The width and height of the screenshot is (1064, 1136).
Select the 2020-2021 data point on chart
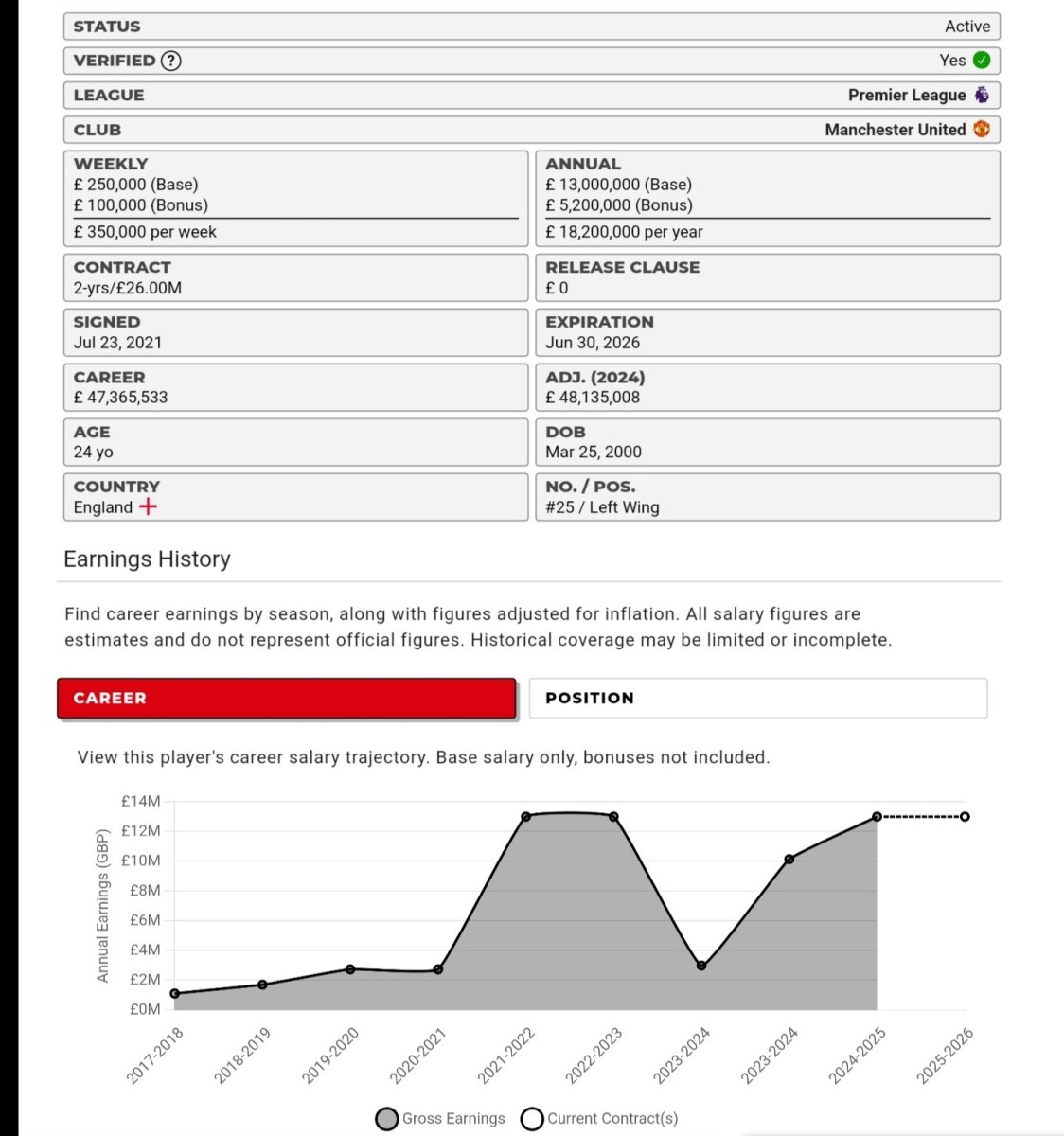[438, 969]
